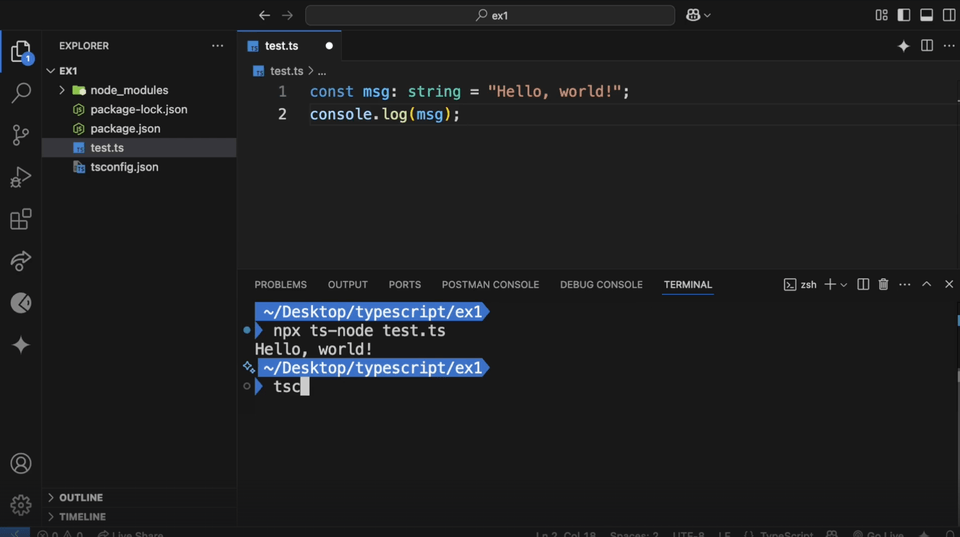Customize layout icon in title bar
The width and height of the screenshot is (960, 537).
click(x=882, y=15)
